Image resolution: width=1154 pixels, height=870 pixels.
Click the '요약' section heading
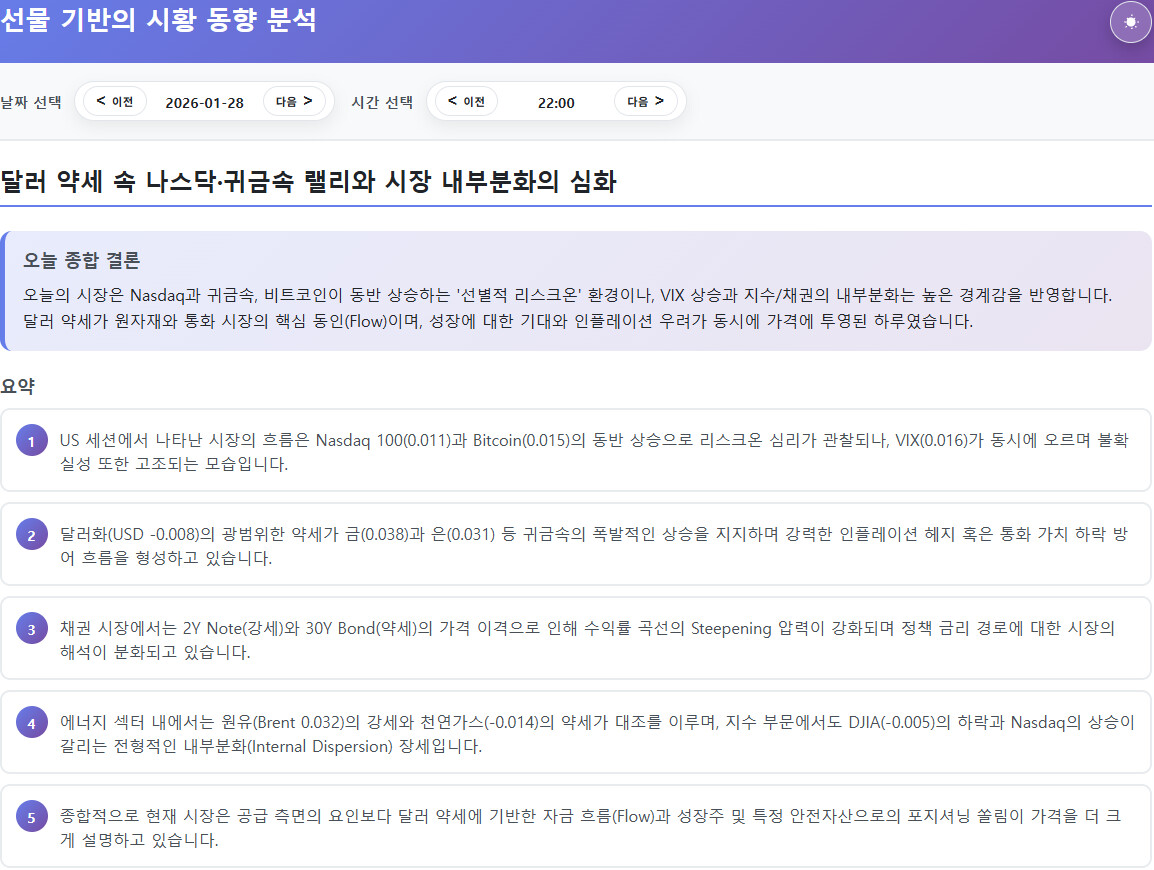tap(18, 386)
